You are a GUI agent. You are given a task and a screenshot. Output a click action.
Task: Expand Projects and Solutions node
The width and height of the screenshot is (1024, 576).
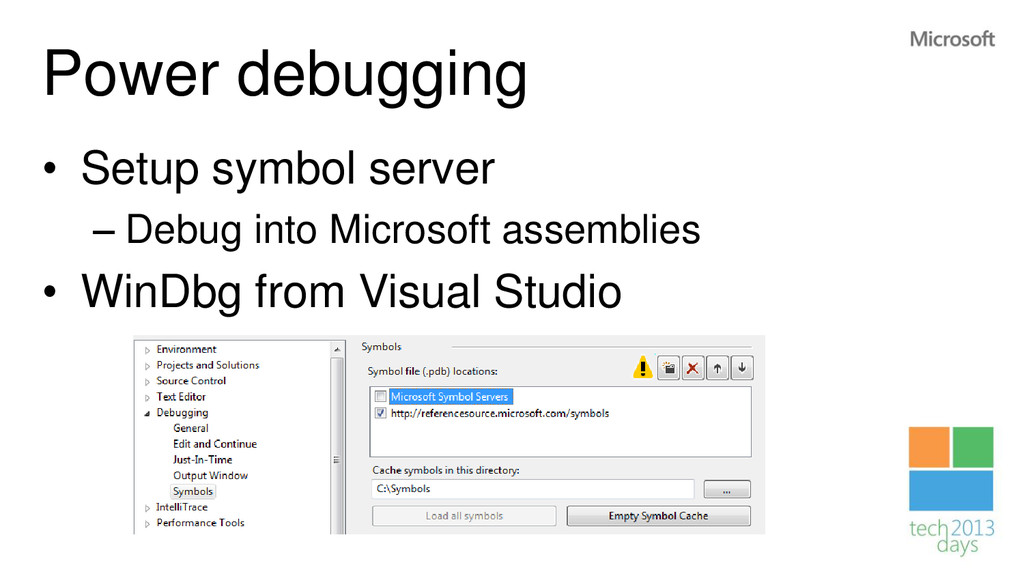148,366
